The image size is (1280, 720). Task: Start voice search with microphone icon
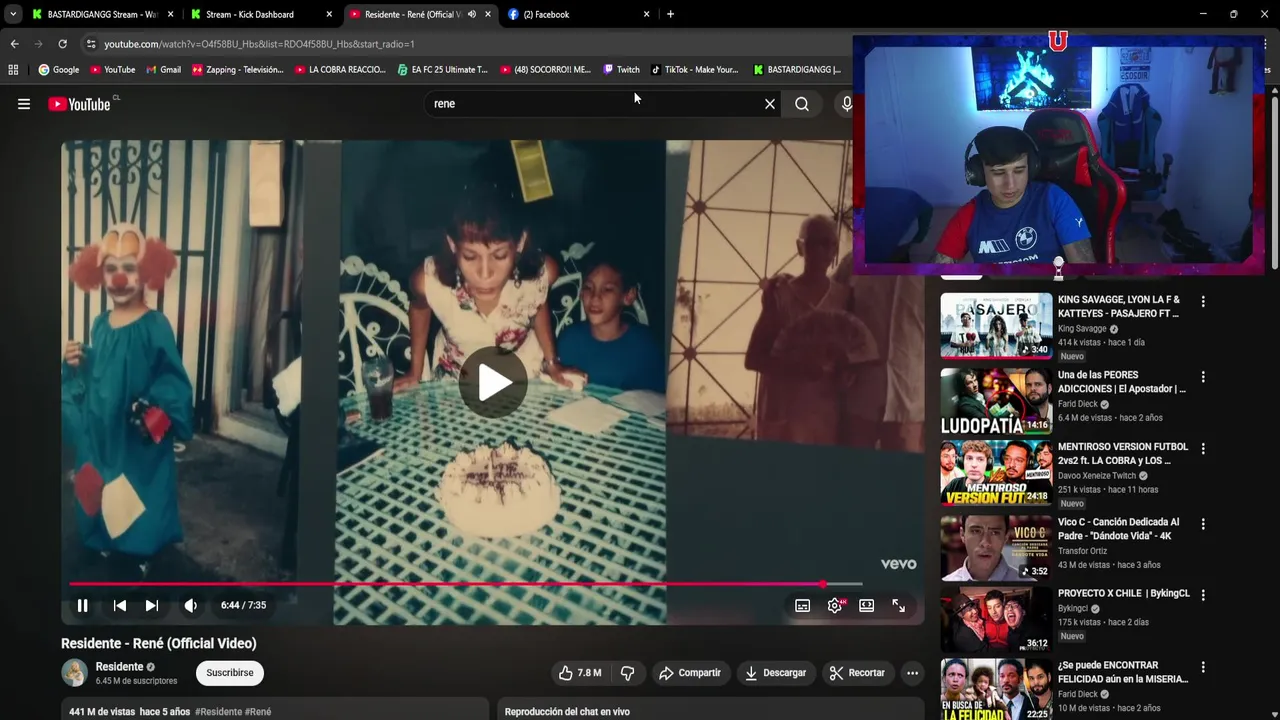(x=847, y=104)
